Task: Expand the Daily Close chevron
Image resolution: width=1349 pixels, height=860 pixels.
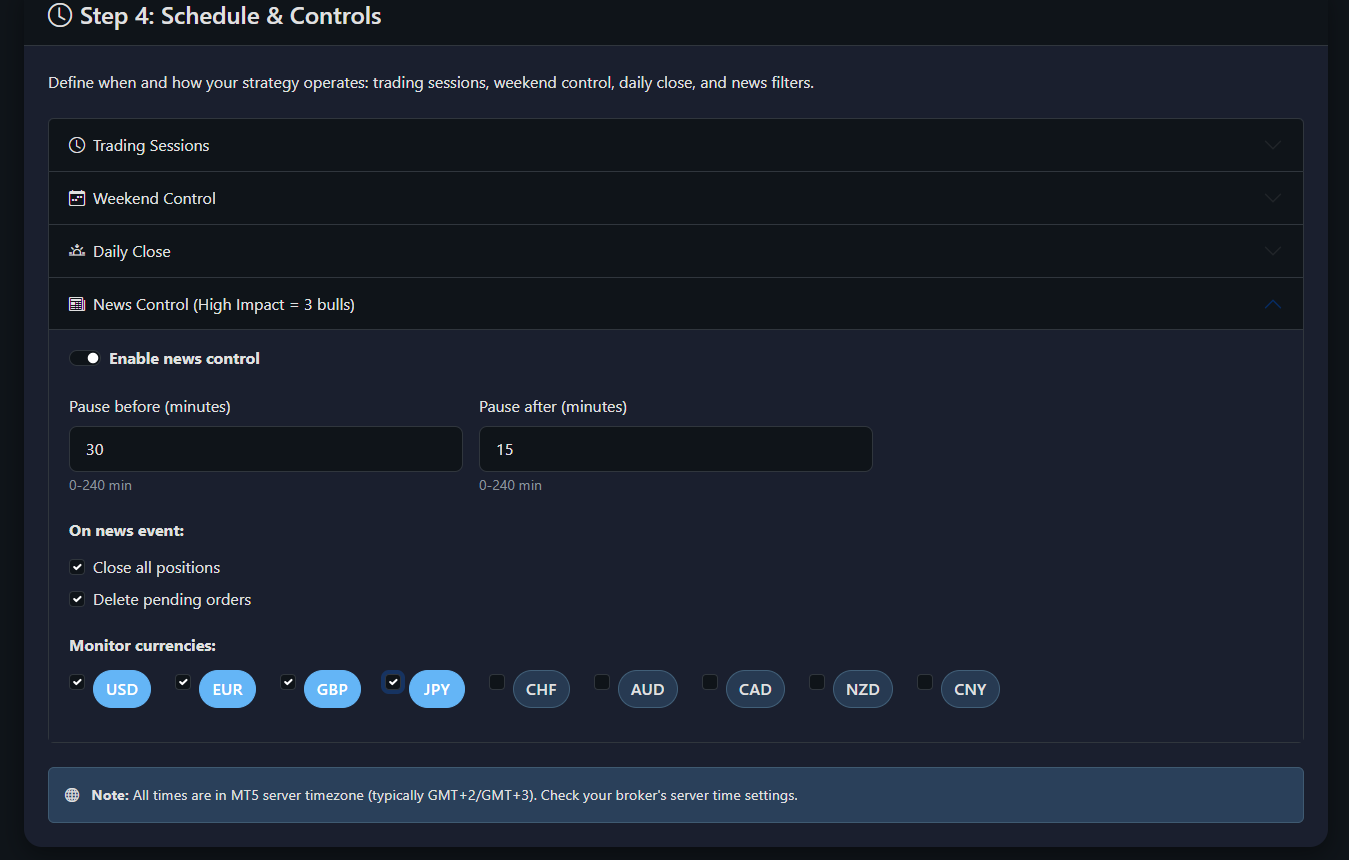Action: pos(1272,251)
